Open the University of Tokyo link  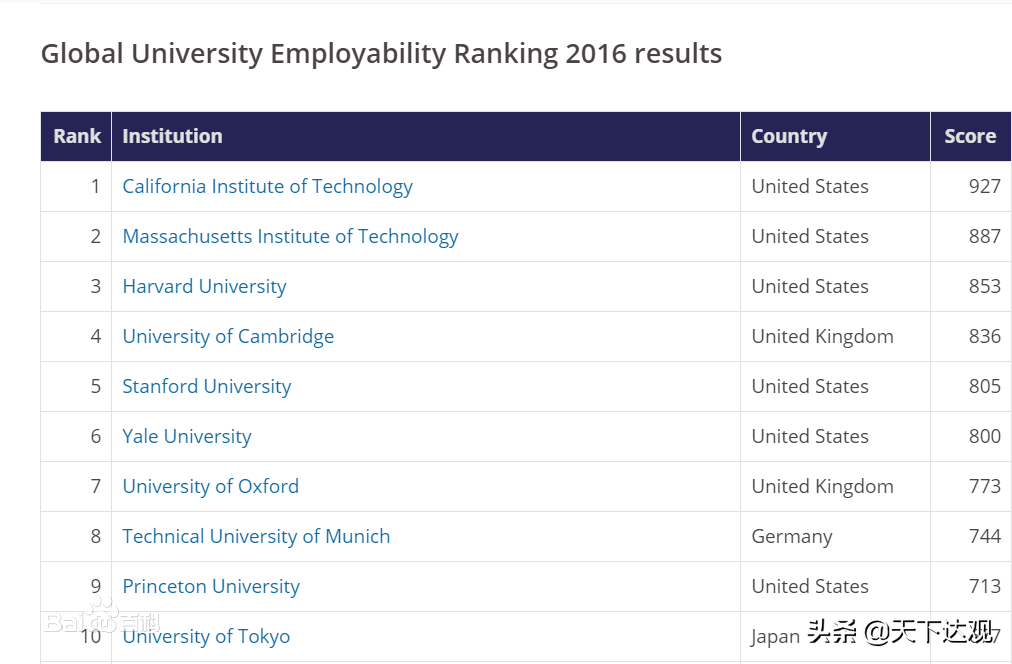click(x=206, y=636)
